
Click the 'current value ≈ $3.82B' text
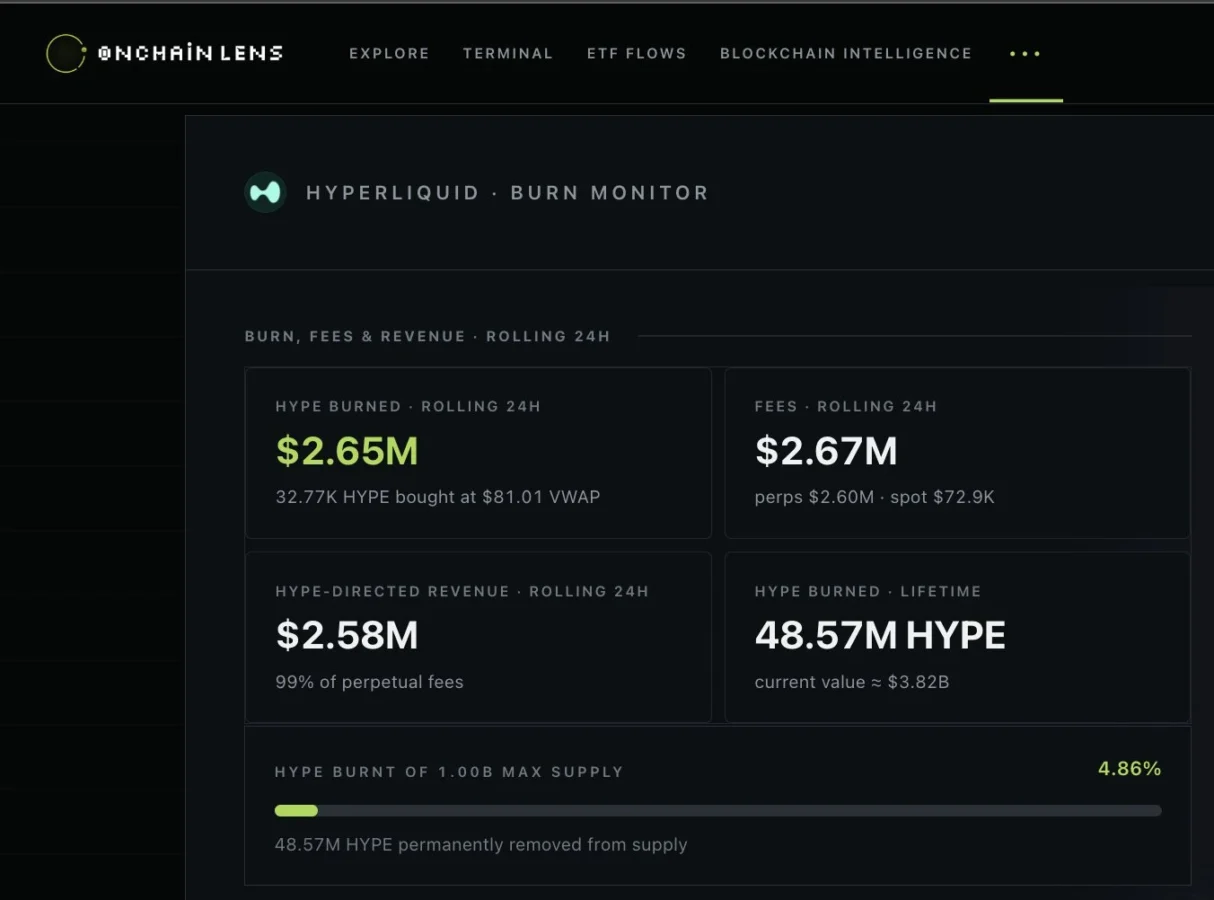point(854,683)
